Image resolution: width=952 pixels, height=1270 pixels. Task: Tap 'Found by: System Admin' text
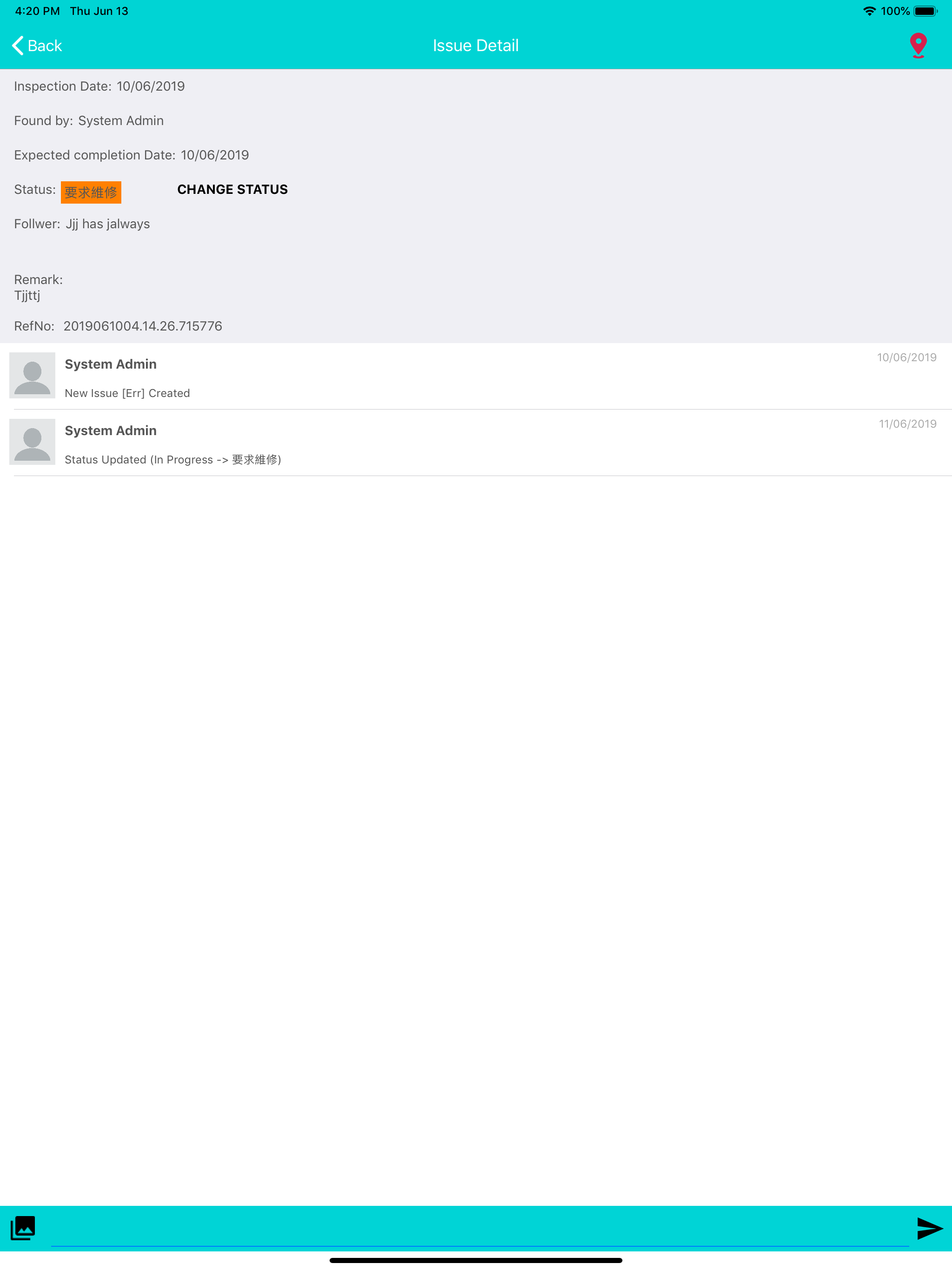coord(89,120)
